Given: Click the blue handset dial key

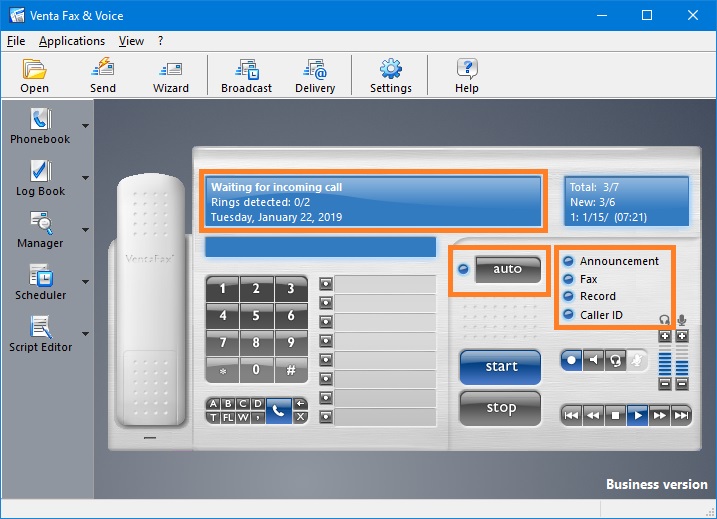Looking at the screenshot, I should 278,411.
